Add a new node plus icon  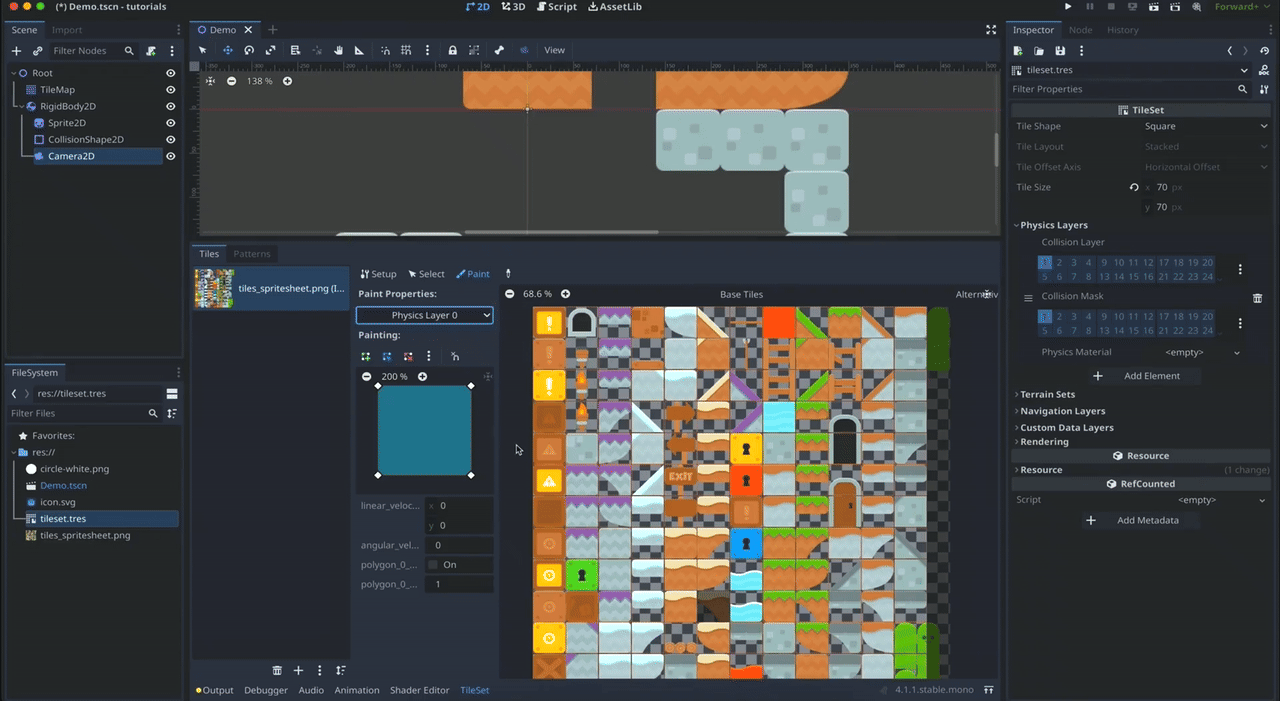(16, 51)
